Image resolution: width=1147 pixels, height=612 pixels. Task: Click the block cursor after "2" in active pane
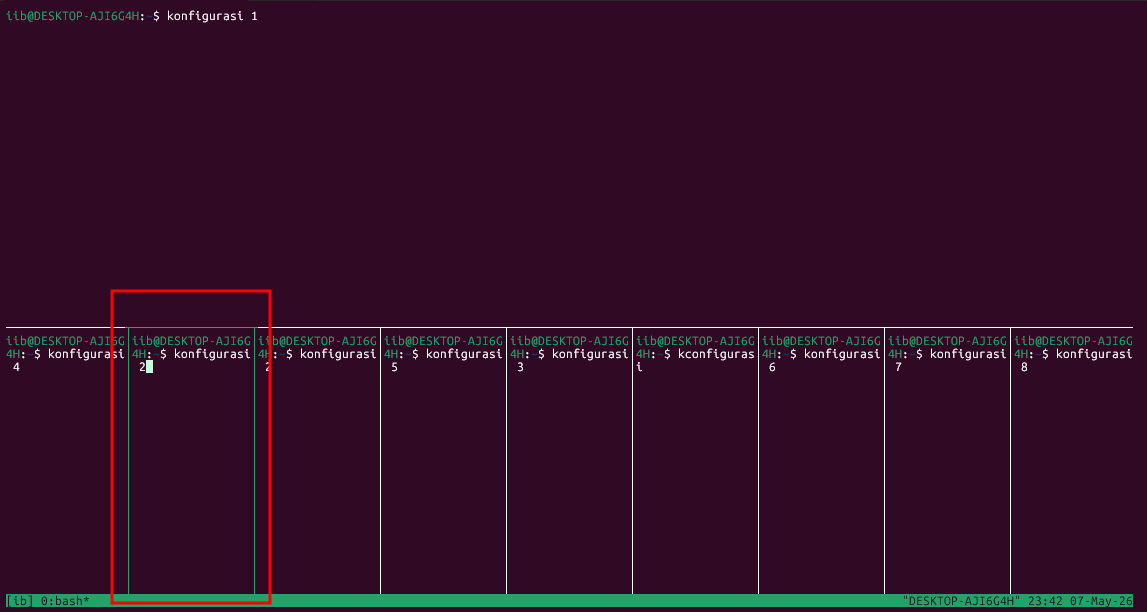tap(149, 367)
